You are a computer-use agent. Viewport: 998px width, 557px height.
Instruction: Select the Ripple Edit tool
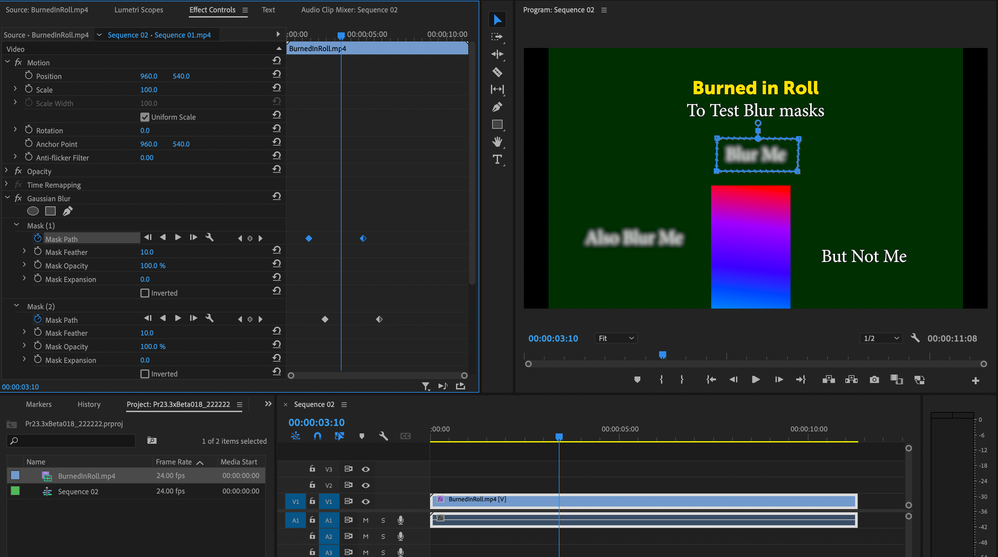[497, 55]
